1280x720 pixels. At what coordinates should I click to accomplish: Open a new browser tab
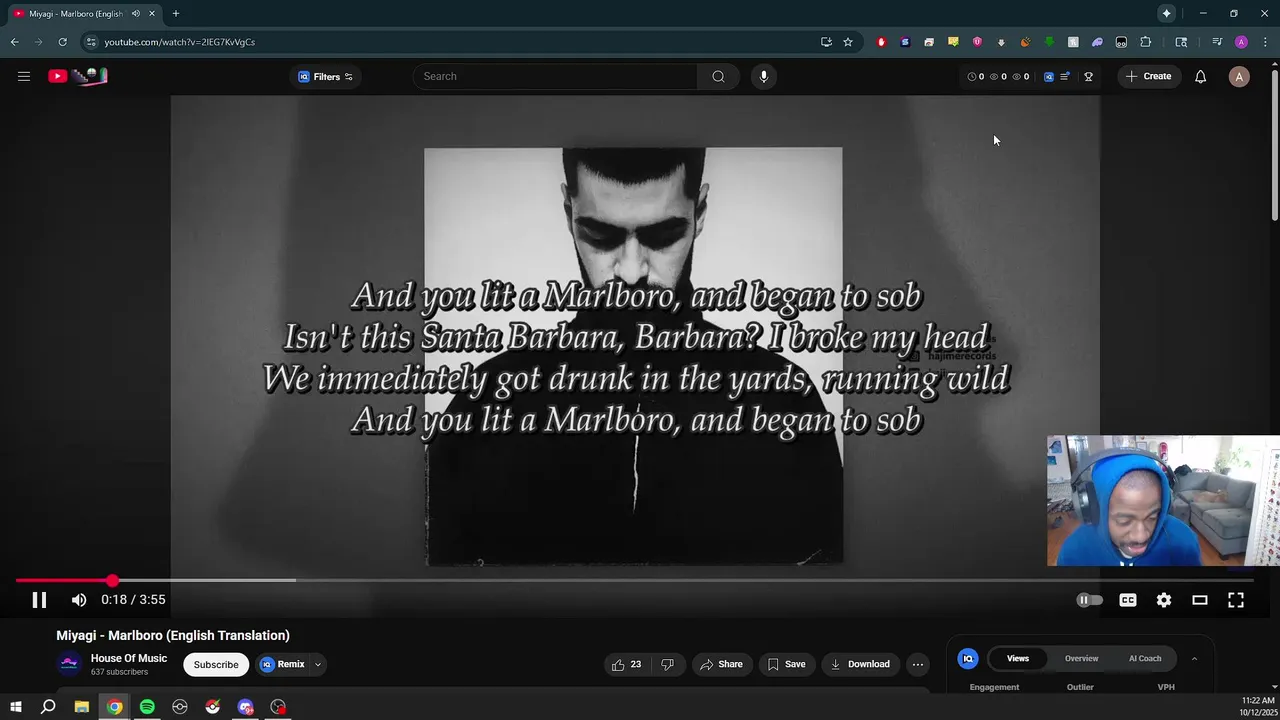175,14
